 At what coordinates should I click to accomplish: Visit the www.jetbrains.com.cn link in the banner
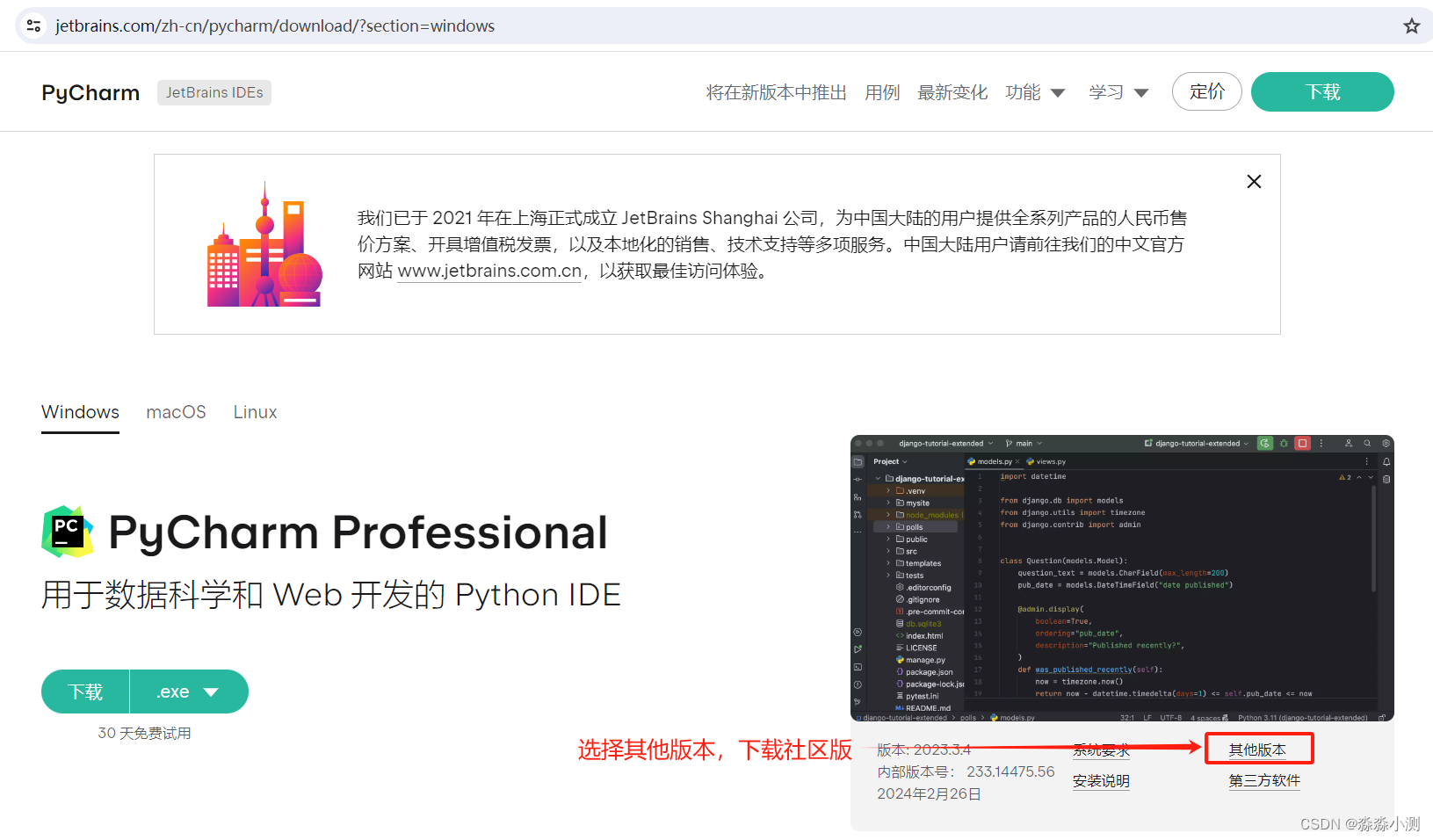click(x=489, y=271)
